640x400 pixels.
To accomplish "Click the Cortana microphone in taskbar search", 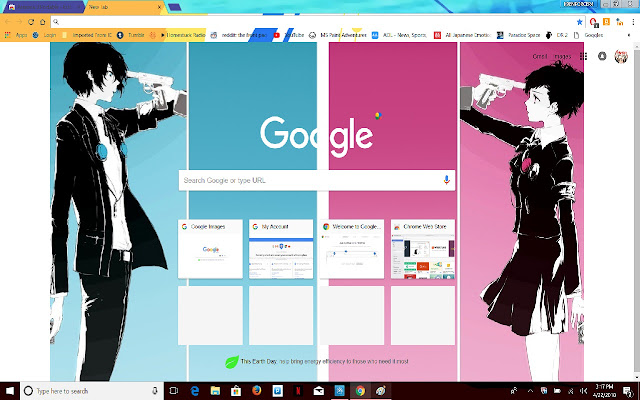I will pyautogui.click(x=155, y=391).
